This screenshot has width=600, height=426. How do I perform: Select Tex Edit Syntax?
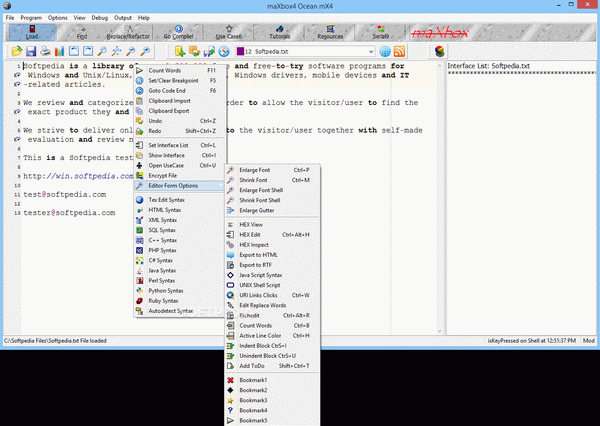(180, 200)
